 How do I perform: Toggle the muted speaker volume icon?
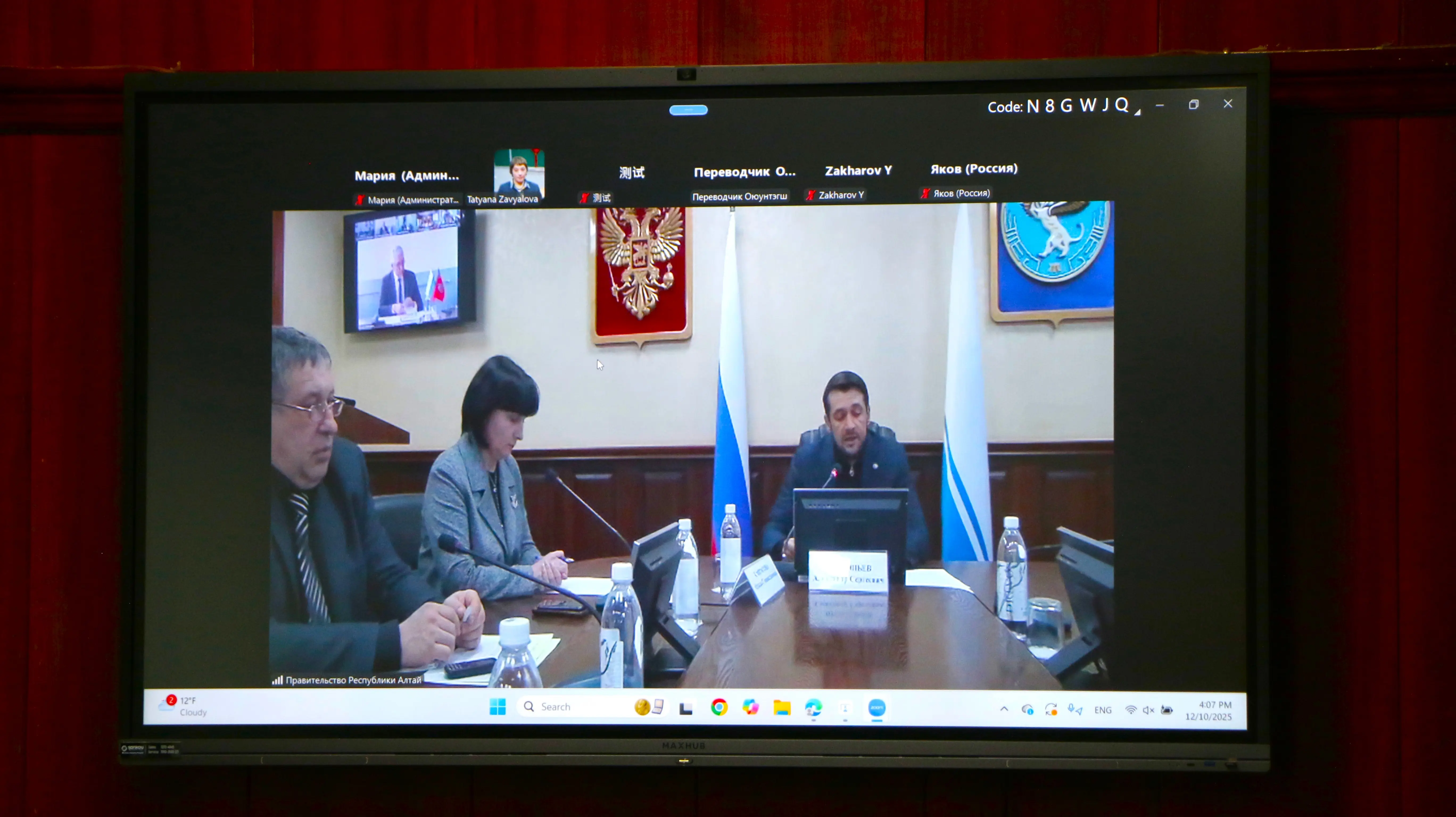(1148, 710)
